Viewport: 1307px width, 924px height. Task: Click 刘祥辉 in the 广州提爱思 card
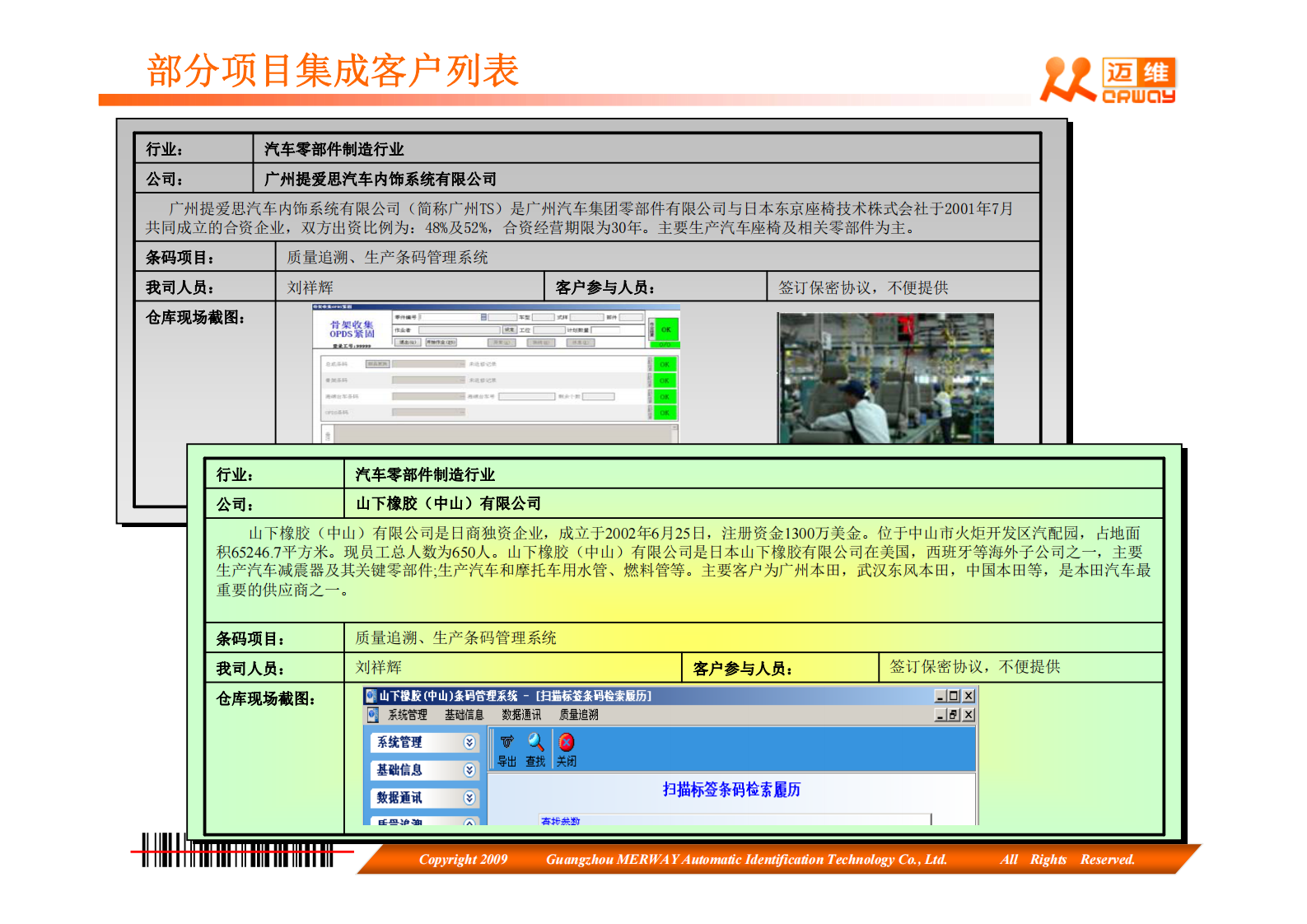click(x=310, y=287)
